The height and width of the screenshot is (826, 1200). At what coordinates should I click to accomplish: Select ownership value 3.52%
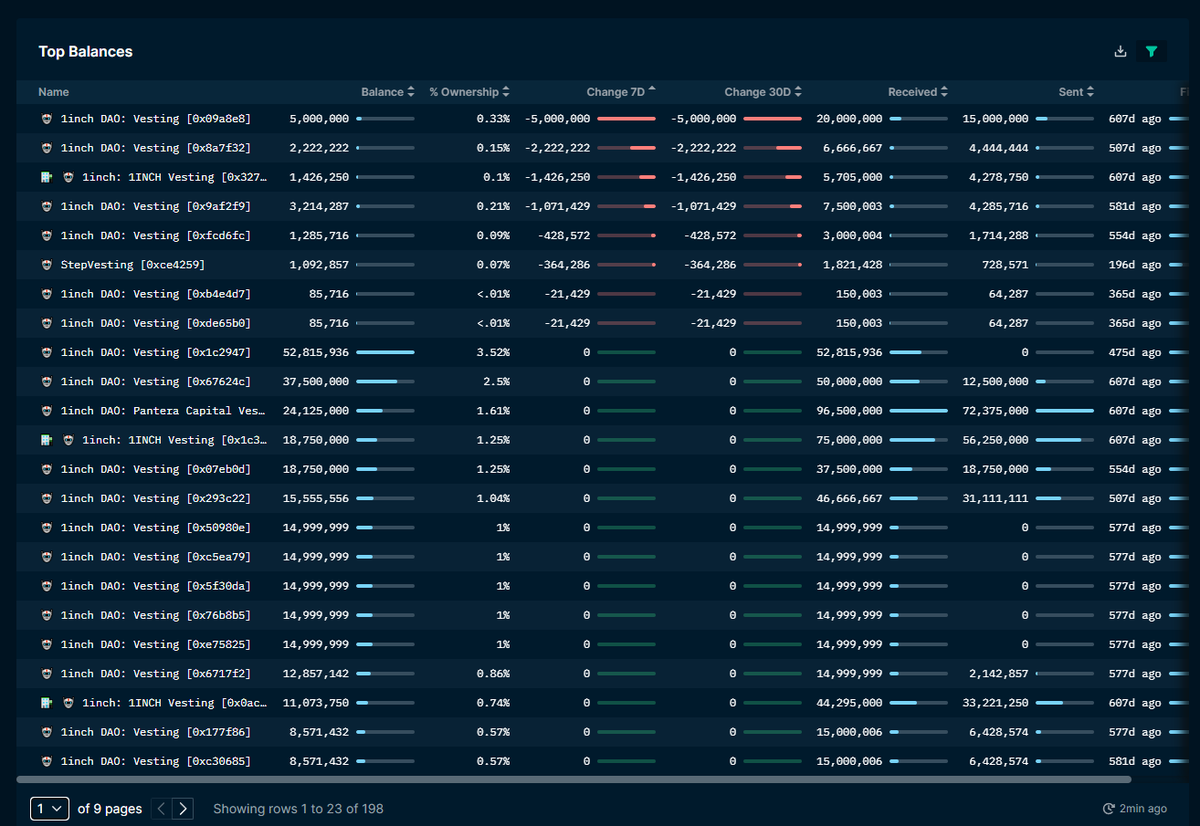coord(492,353)
